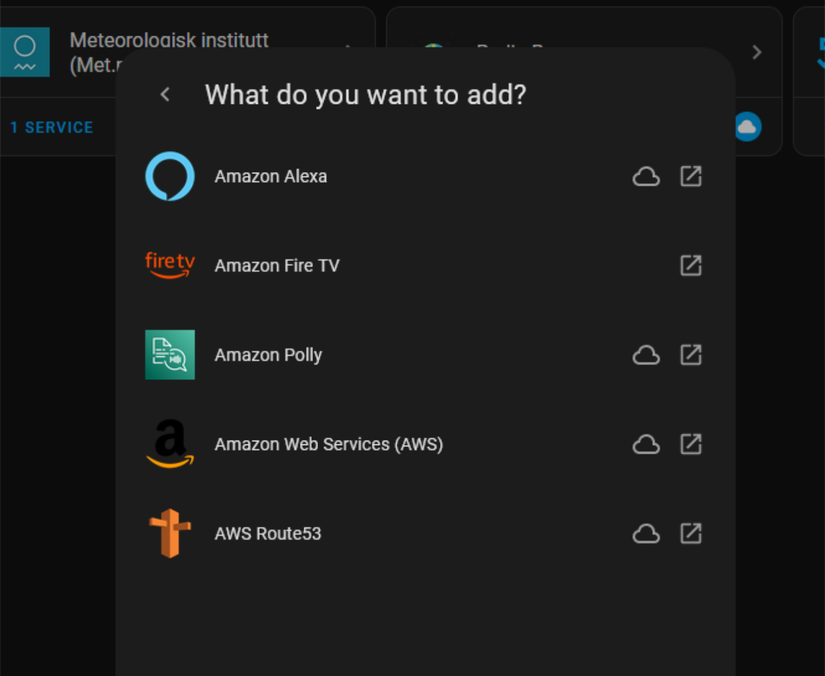Click the cloud icon for AWS Route53
825x676 pixels.
click(x=646, y=533)
